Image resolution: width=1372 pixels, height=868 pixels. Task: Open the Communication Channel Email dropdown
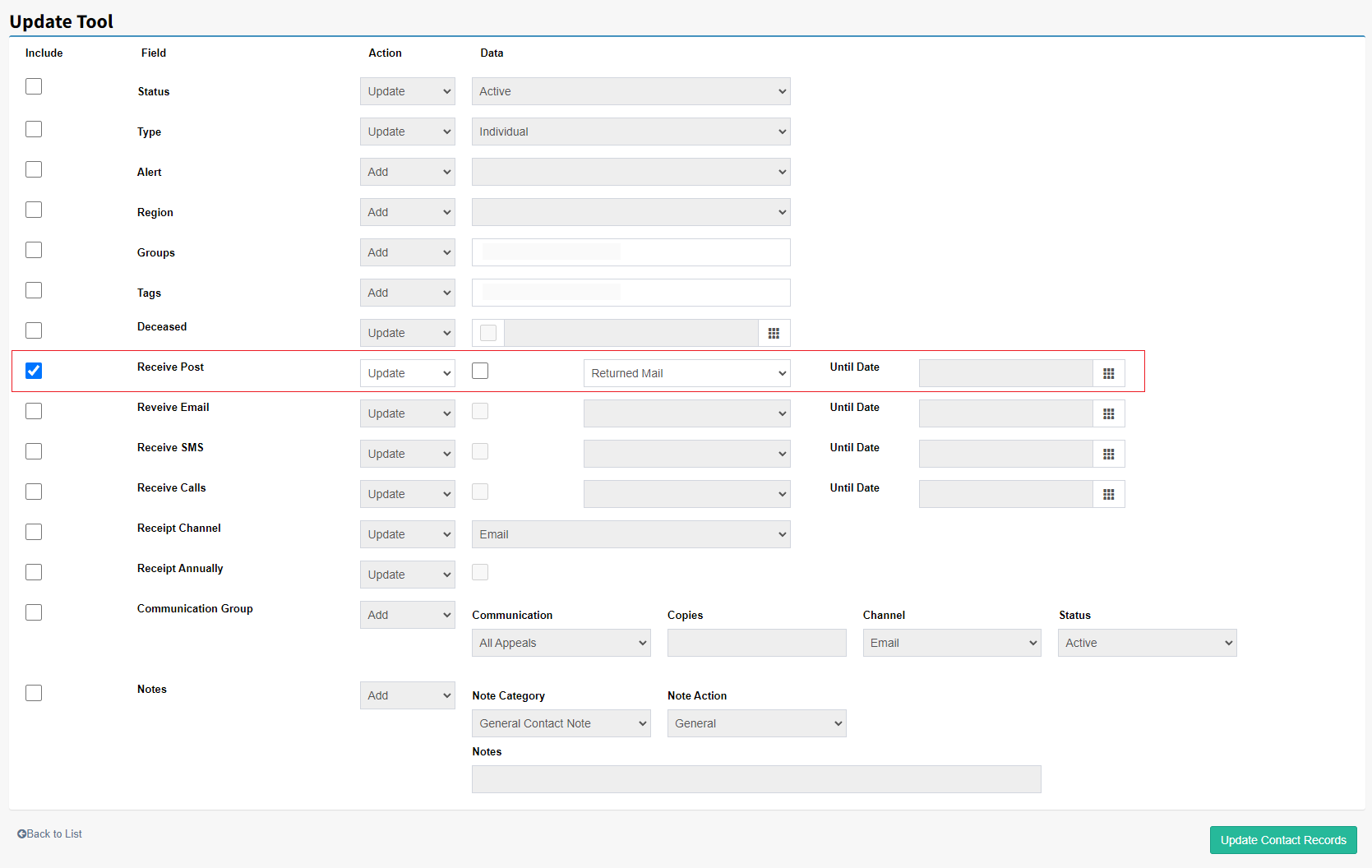coord(952,643)
